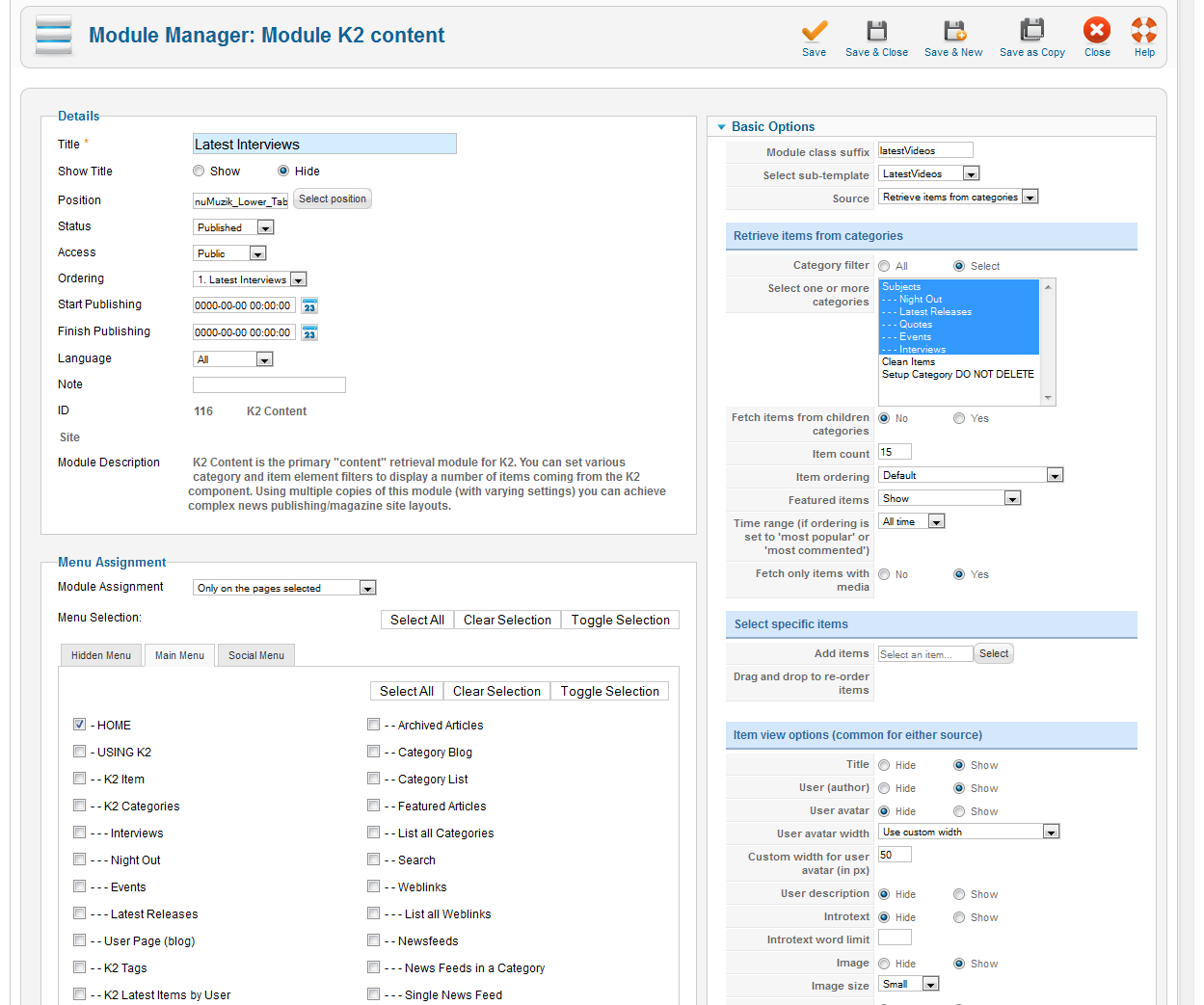Click upper Select All button
Image resolution: width=1204 pixels, height=1005 pixels.
point(417,620)
